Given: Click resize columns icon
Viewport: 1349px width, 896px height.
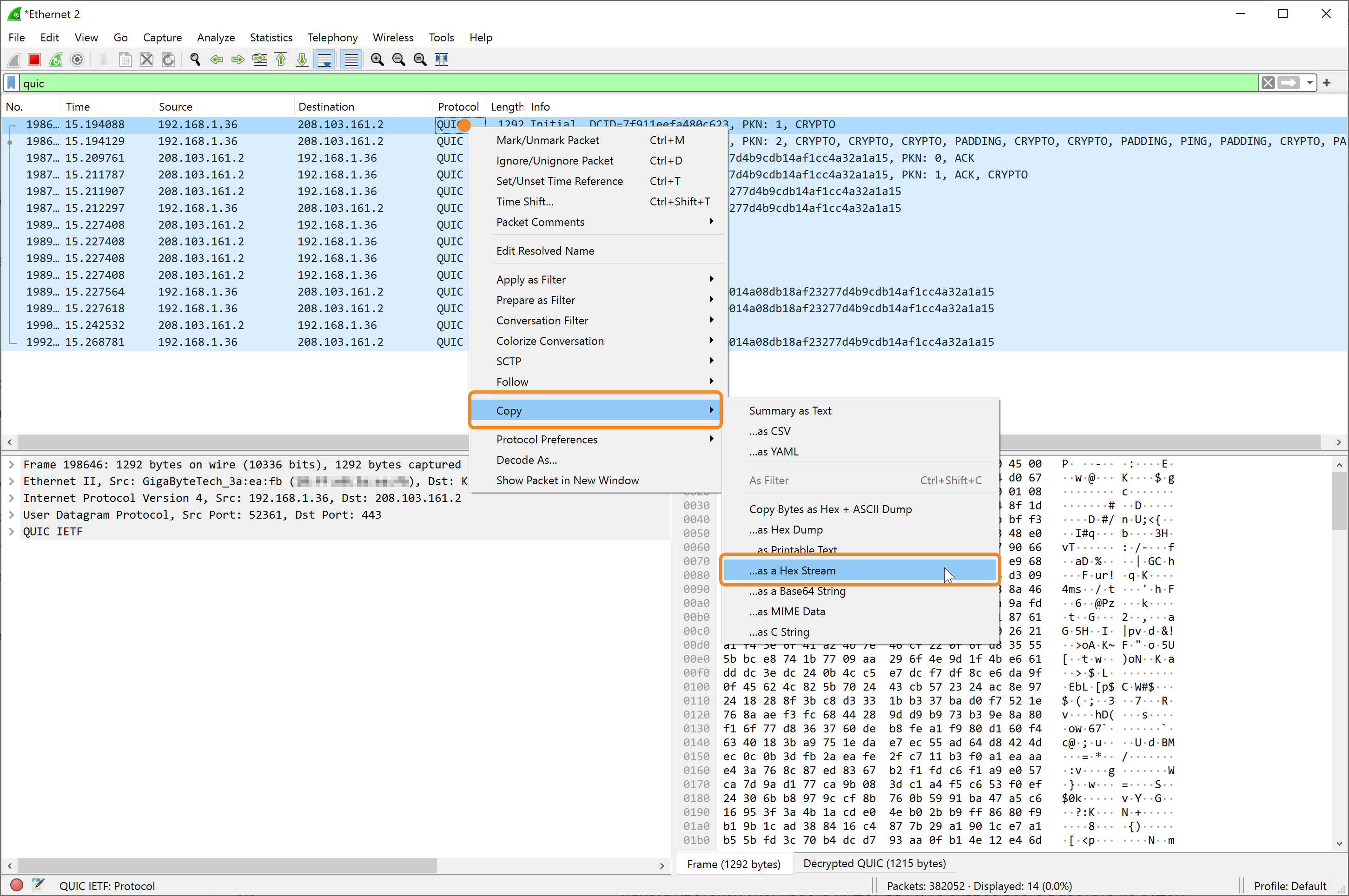Looking at the screenshot, I should (442, 59).
